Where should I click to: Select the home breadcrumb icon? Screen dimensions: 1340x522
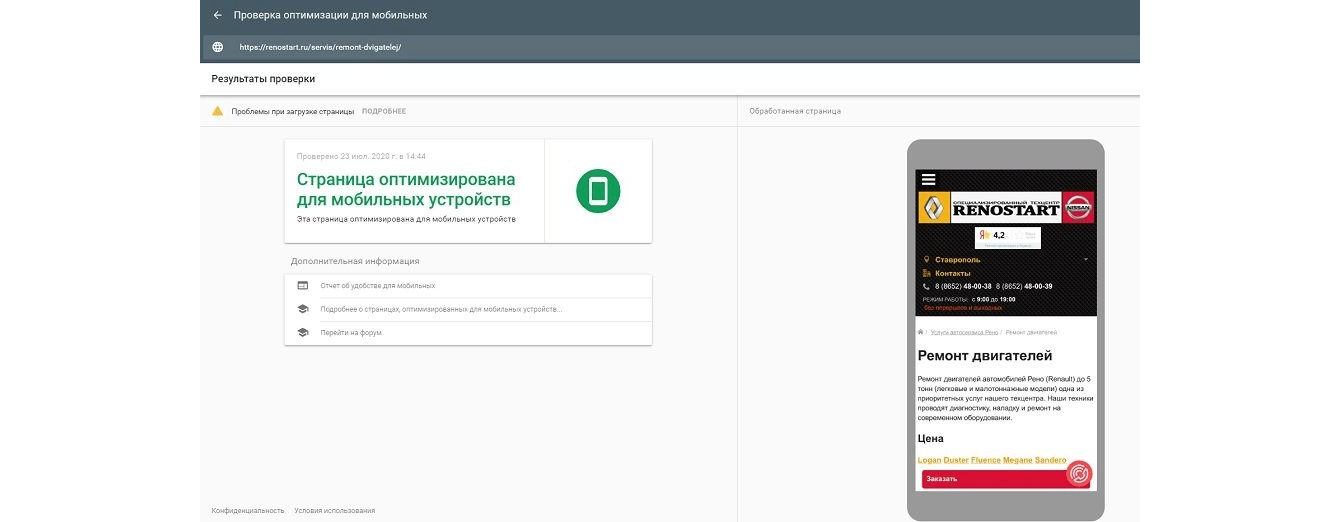click(x=921, y=332)
